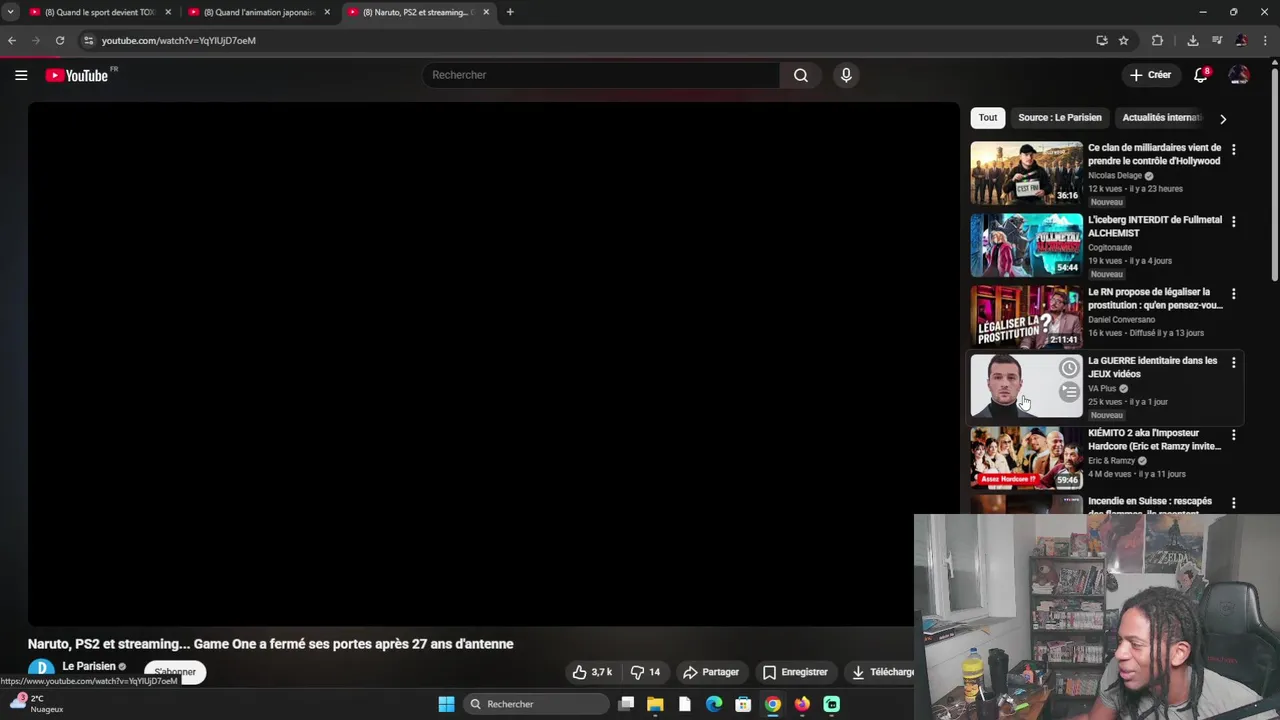Screen dimensions: 1280x720
Task: Open the media controls icon in Chrome toolbar
Action: (1217, 40)
